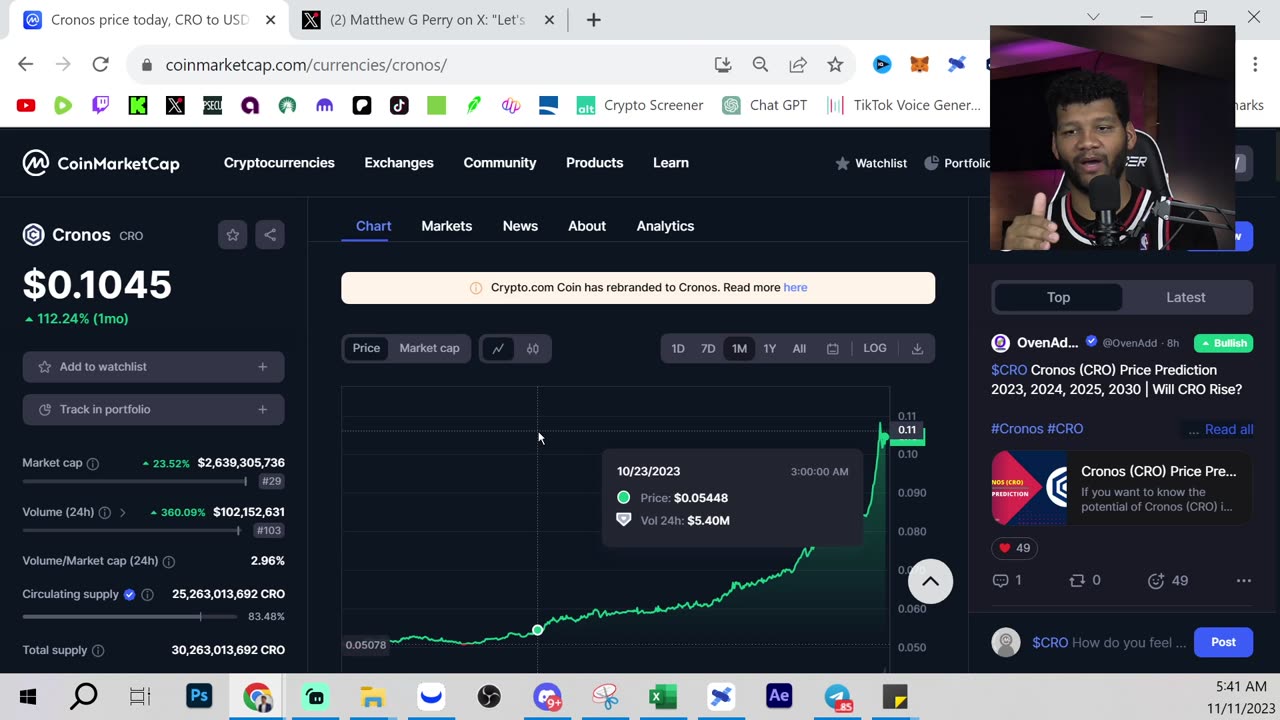Open Products navigation dropdown
Image resolution: width=1280 pixels, height=720 pixels.
click(595, 163)
